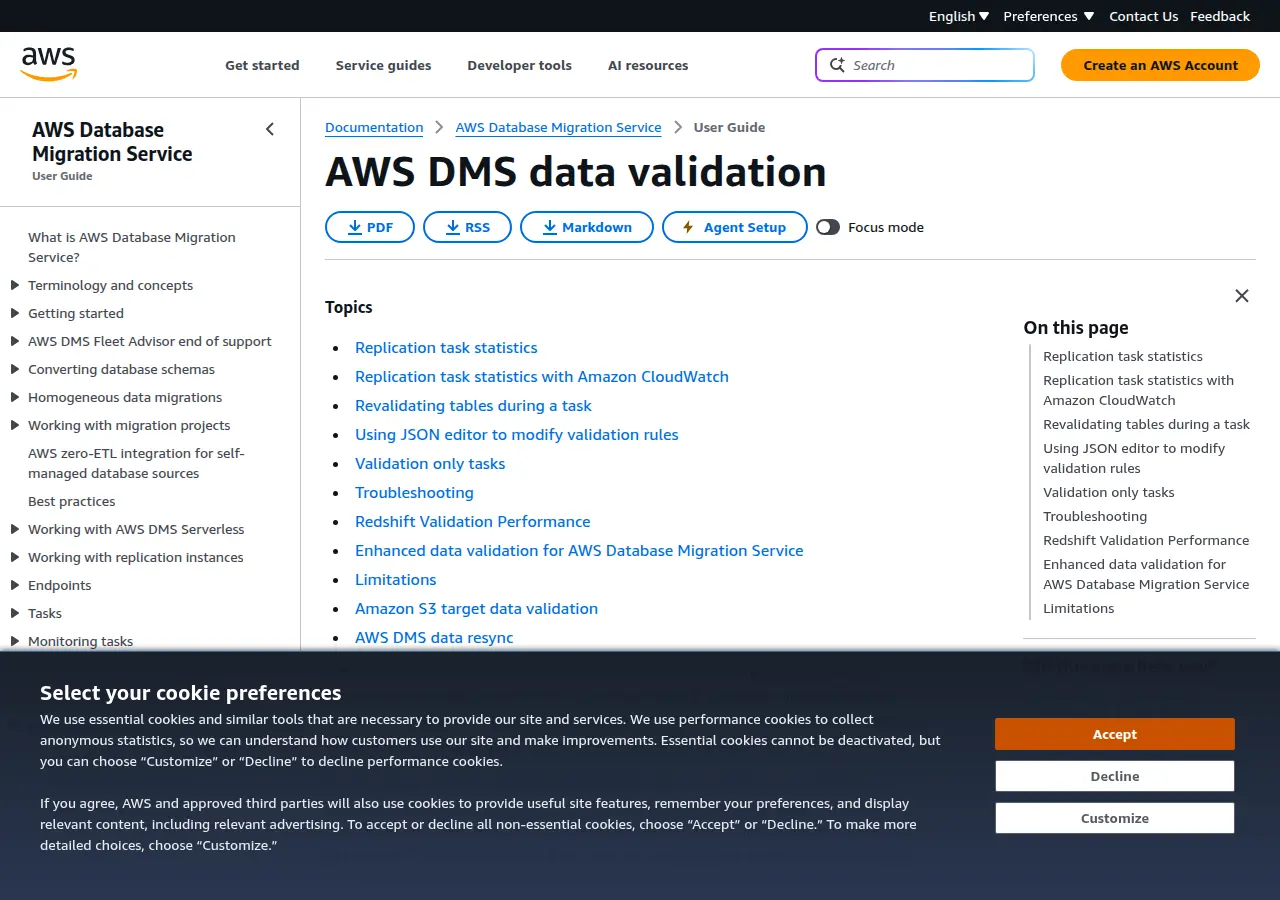Toggle Focus mode switch
The image size is (1280, 900).
[x=828, y=227]
